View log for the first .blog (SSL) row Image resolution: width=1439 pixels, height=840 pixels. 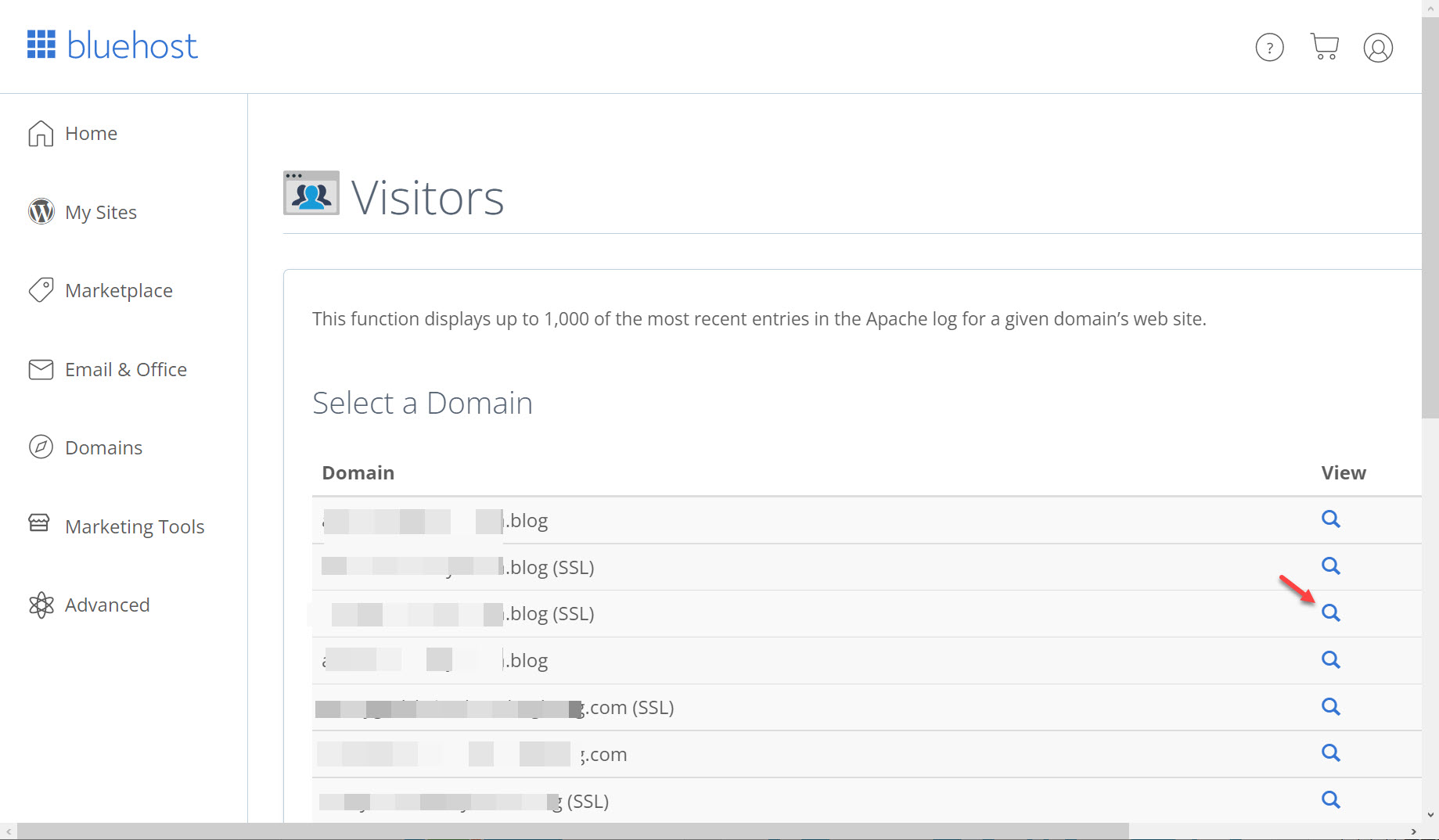[x=1330, y=566]
